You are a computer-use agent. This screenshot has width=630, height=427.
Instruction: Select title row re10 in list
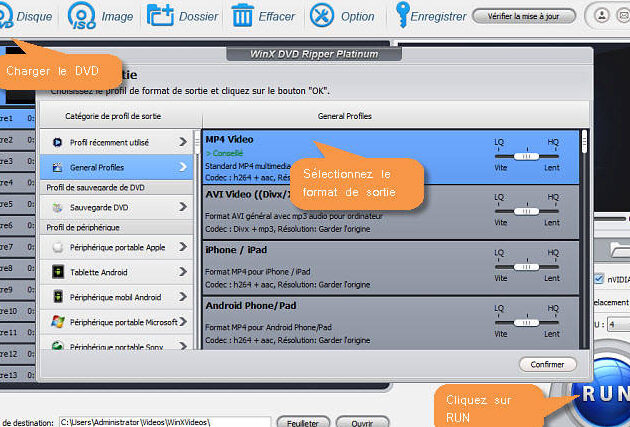click(x=17, y=311)
